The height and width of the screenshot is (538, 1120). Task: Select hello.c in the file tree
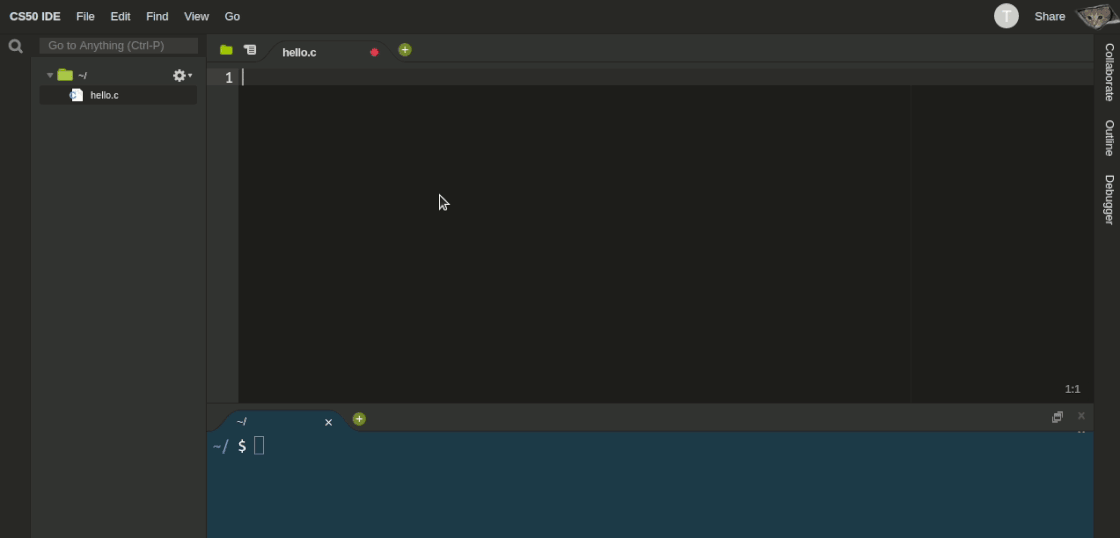tap(118, 95)
